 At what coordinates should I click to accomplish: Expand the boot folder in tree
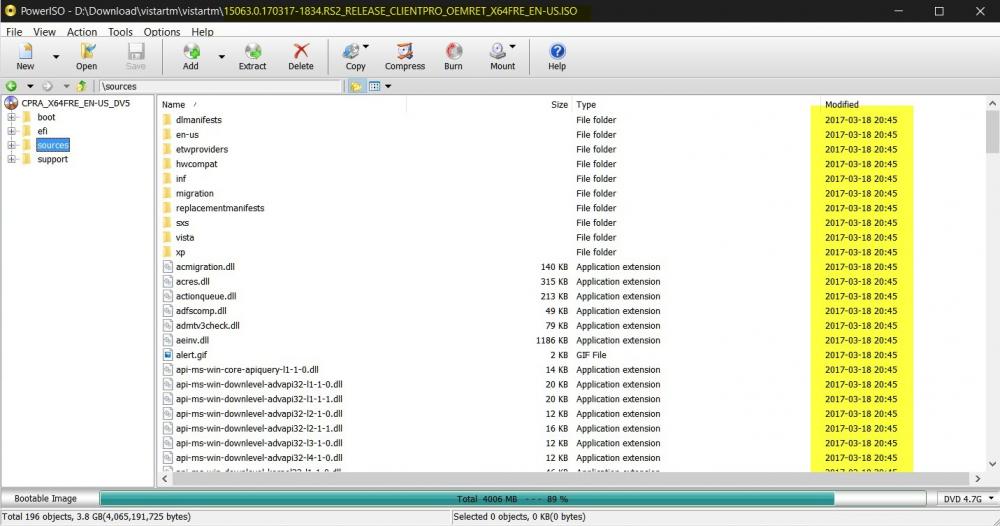point(12,117)
